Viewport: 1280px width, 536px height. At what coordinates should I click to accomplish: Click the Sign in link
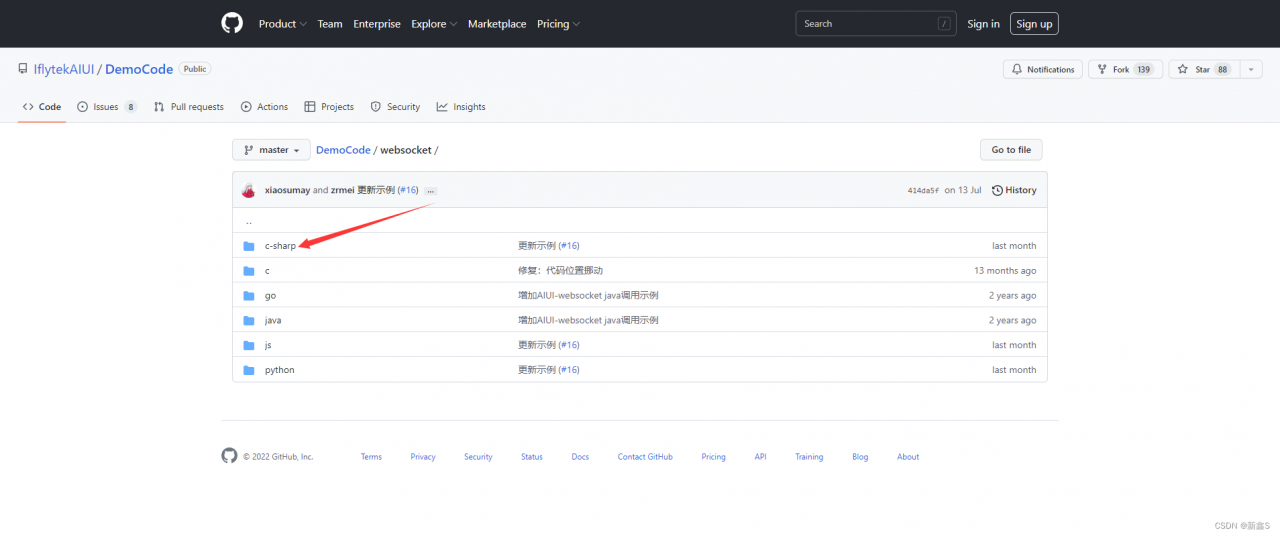pos(983,24)
